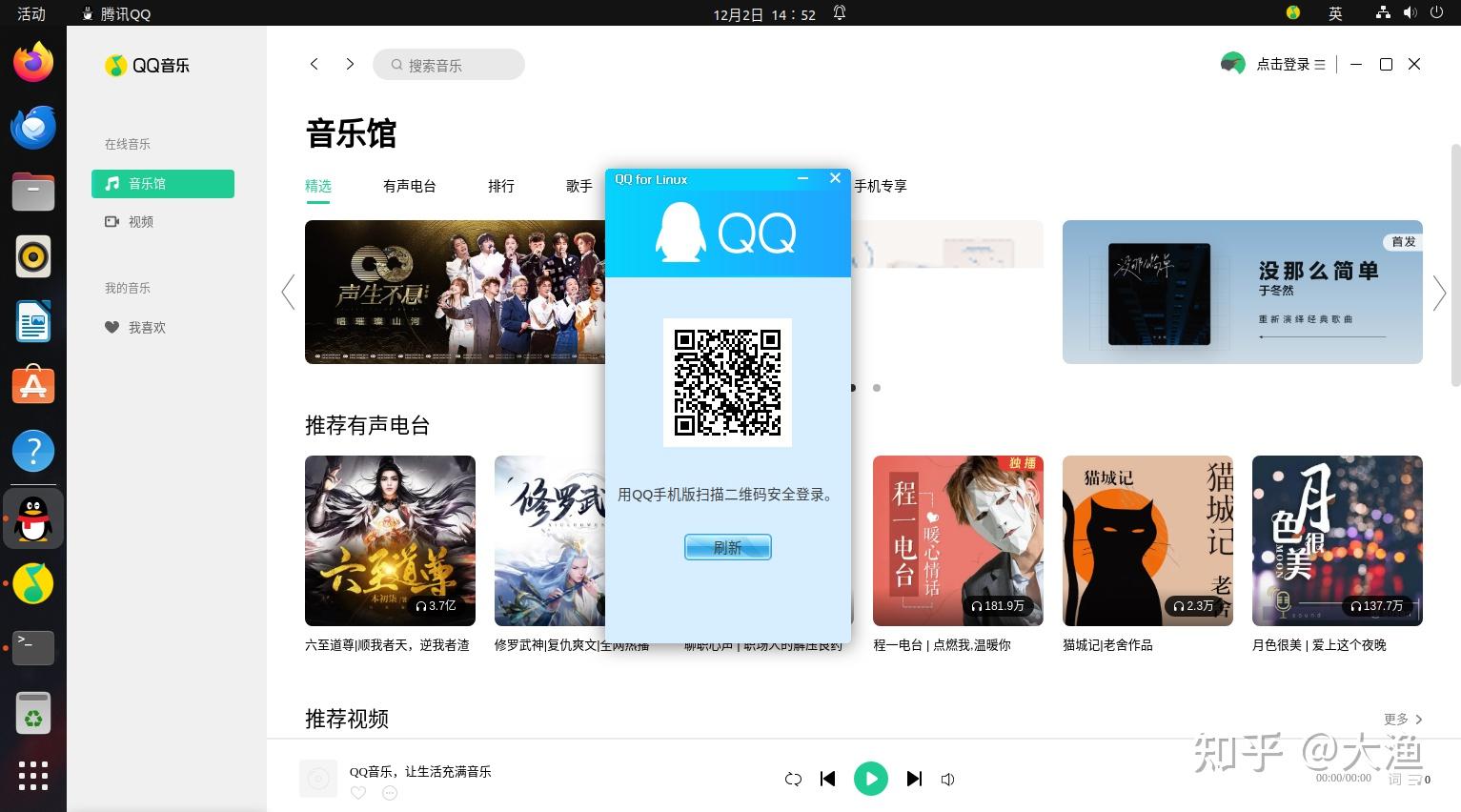The image size is (1461, 812).
Task: Click the 我喜欢 heart icon
Action: point(112,327)
